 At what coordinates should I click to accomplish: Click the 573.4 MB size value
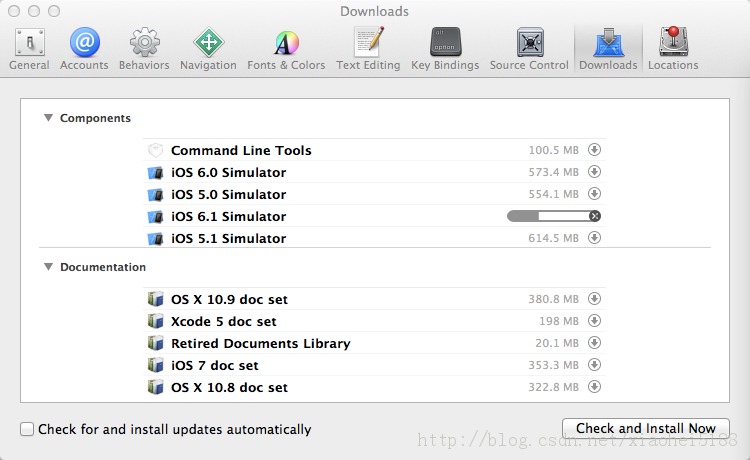tap(553, 172)
